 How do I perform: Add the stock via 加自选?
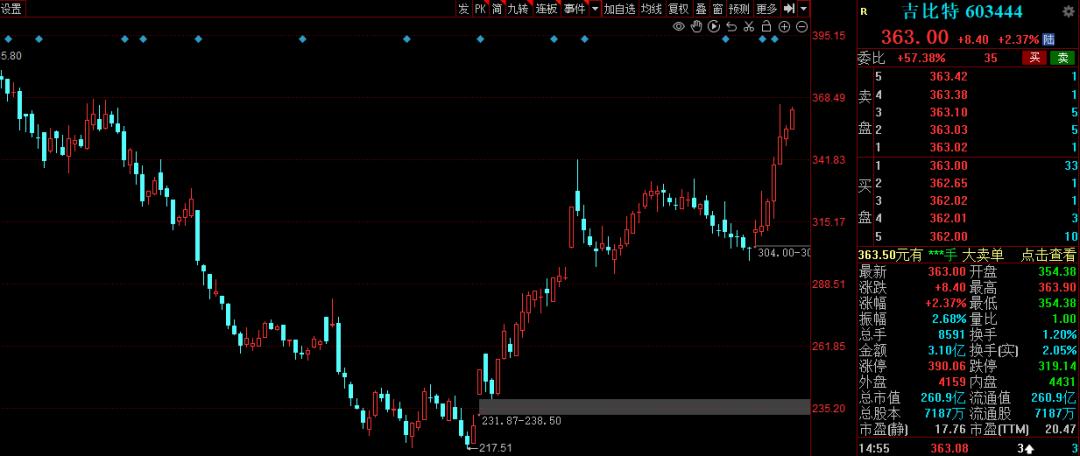tap(619, 9)
